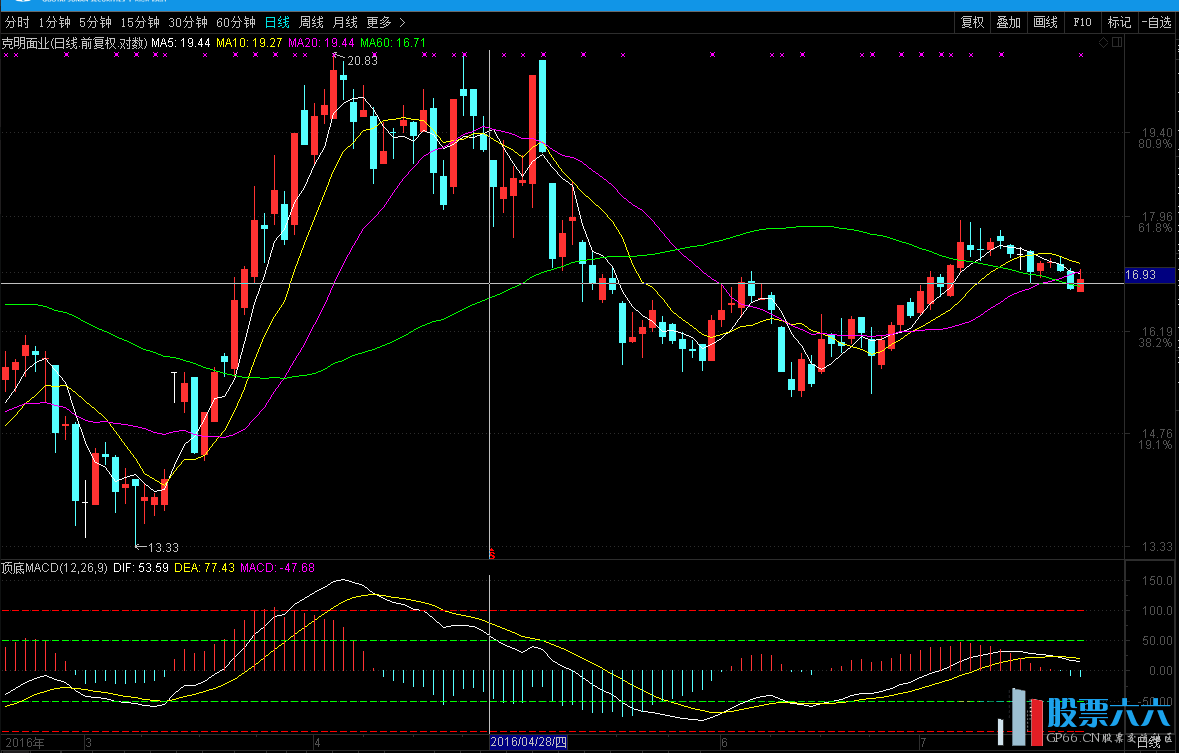1179x753 pixels.
Task: Toggle the 标记 mark option
Action: click(1119, 22)
